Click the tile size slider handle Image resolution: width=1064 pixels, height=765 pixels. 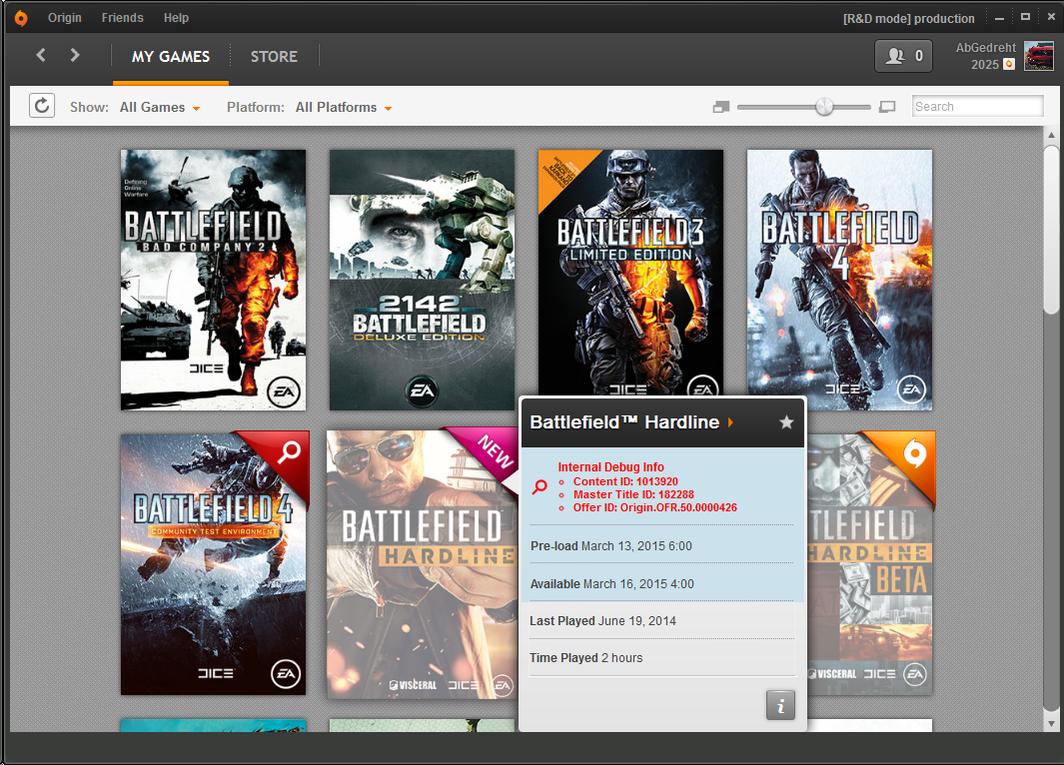(x=824, y=107)
